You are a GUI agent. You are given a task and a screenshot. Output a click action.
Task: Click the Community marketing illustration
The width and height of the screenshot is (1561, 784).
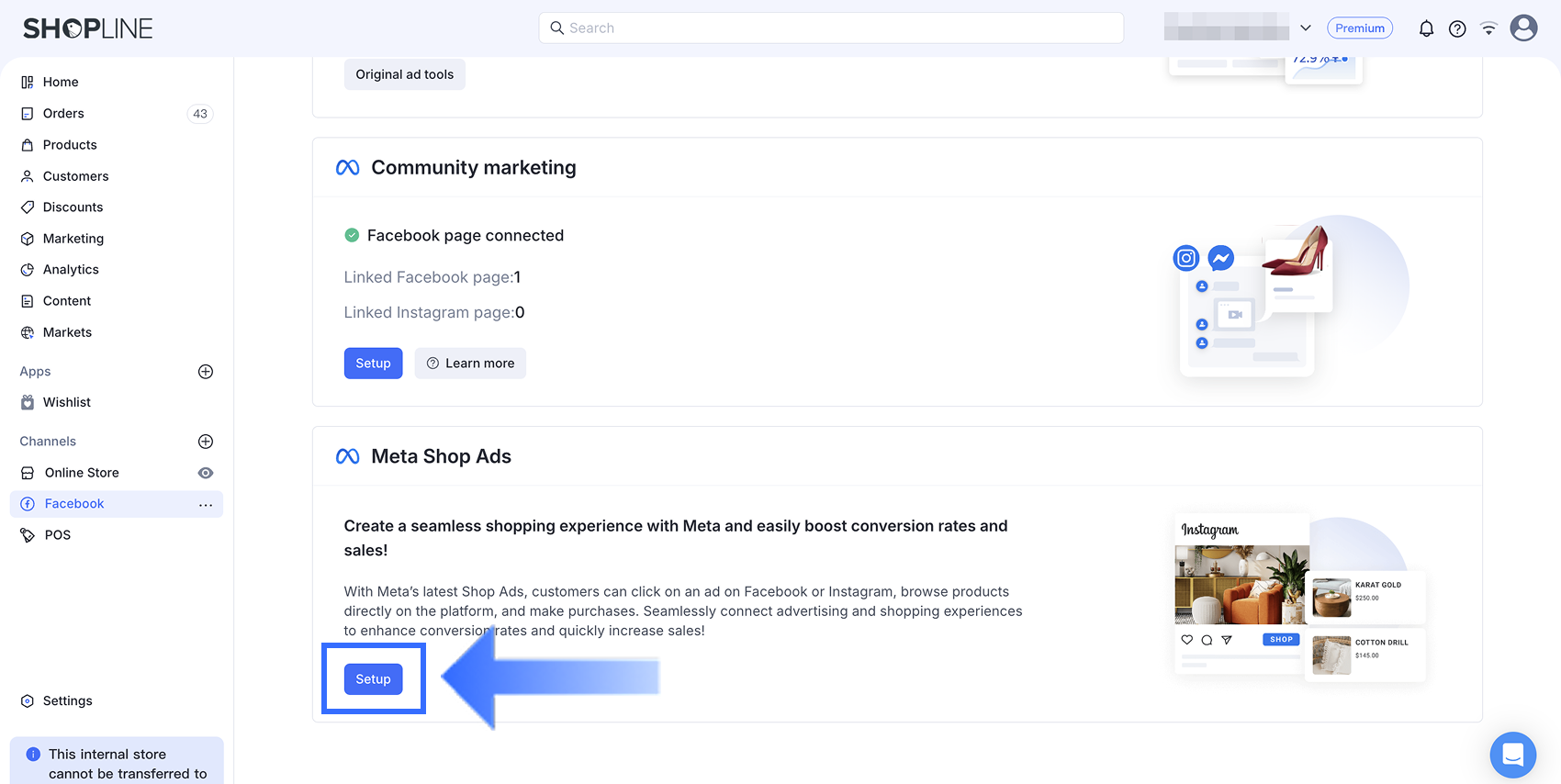tap(1290, 297)
